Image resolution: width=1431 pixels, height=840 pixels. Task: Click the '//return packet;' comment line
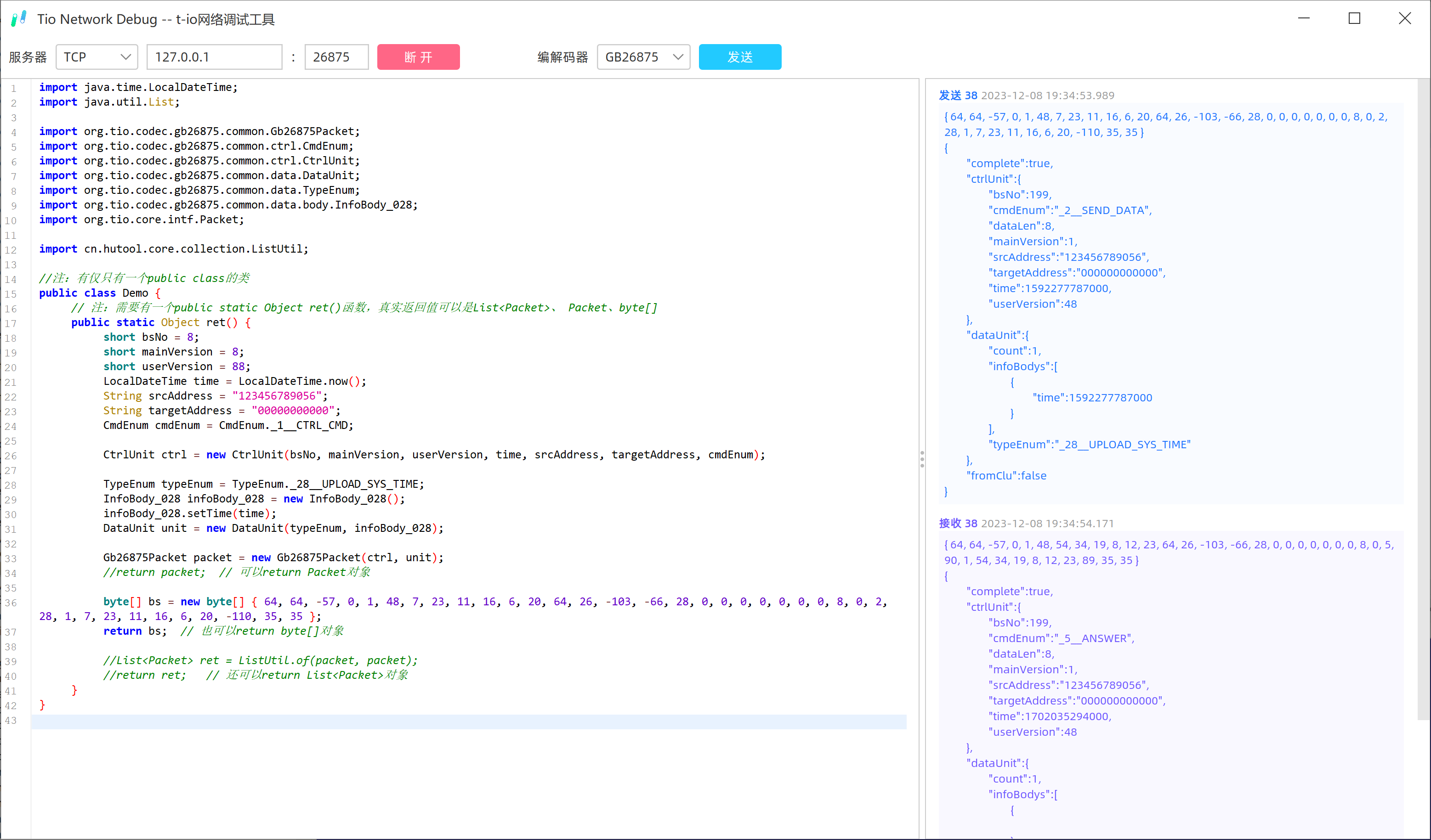[x=237, y=572]
